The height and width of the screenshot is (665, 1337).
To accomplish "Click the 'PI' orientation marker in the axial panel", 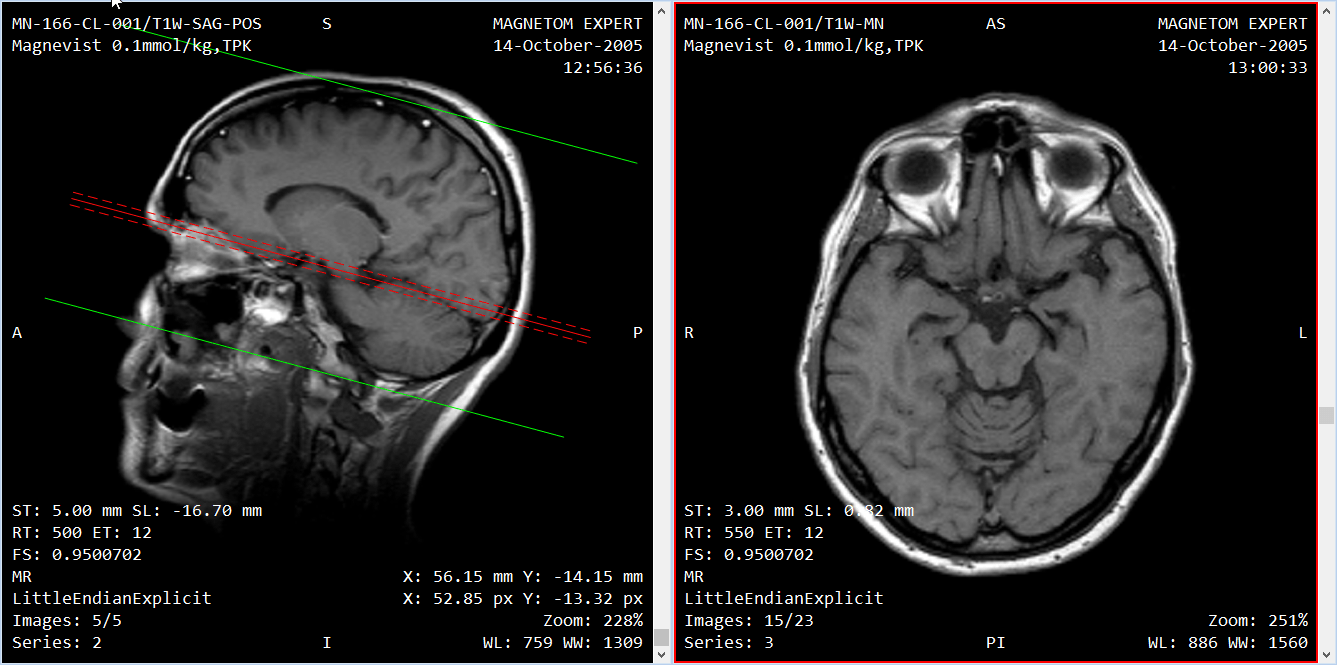I will tap(995, 642).
